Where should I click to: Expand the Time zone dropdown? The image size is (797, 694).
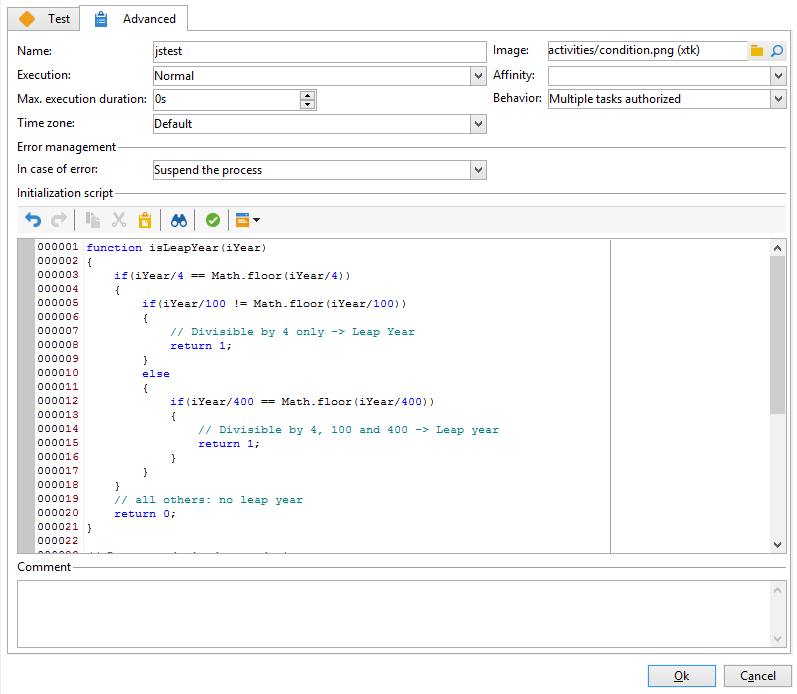[x=478, y=124]
